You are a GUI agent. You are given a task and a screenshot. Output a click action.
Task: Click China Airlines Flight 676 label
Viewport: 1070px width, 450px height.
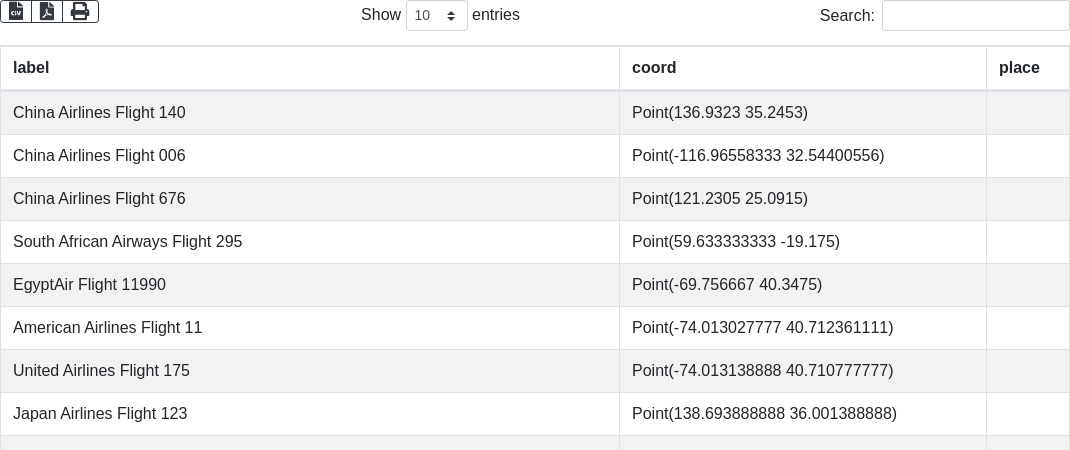pyautogui.click(x=99, y=199)
